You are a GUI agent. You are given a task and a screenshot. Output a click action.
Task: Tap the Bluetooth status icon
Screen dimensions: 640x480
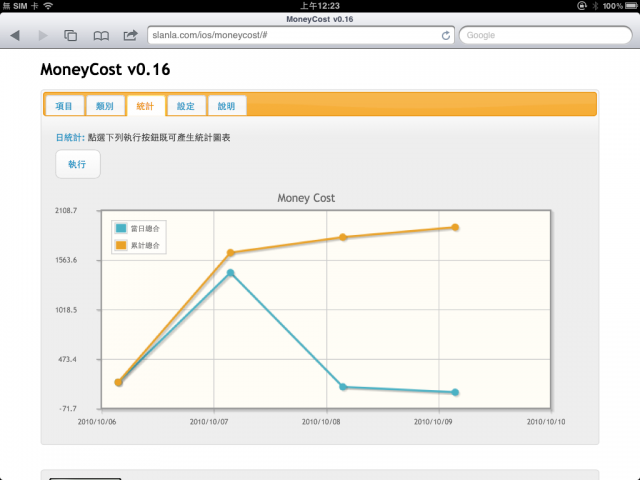click(x=595, y=6)
